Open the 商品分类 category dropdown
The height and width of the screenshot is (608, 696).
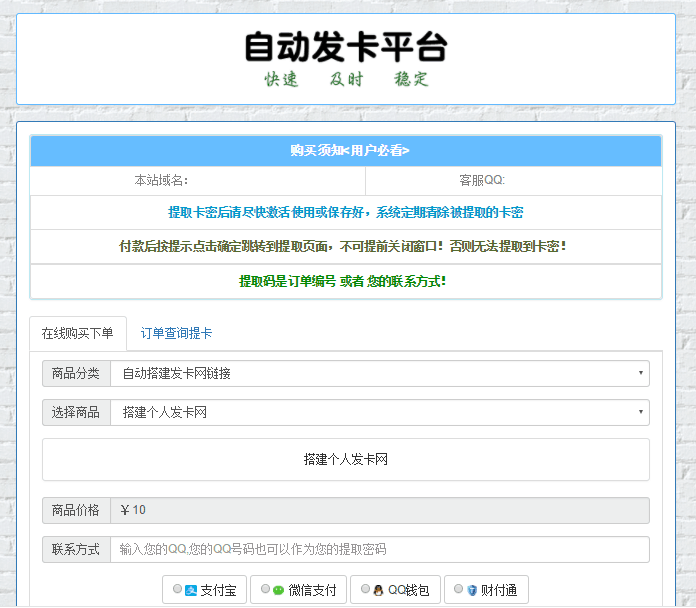pos(379,374)
